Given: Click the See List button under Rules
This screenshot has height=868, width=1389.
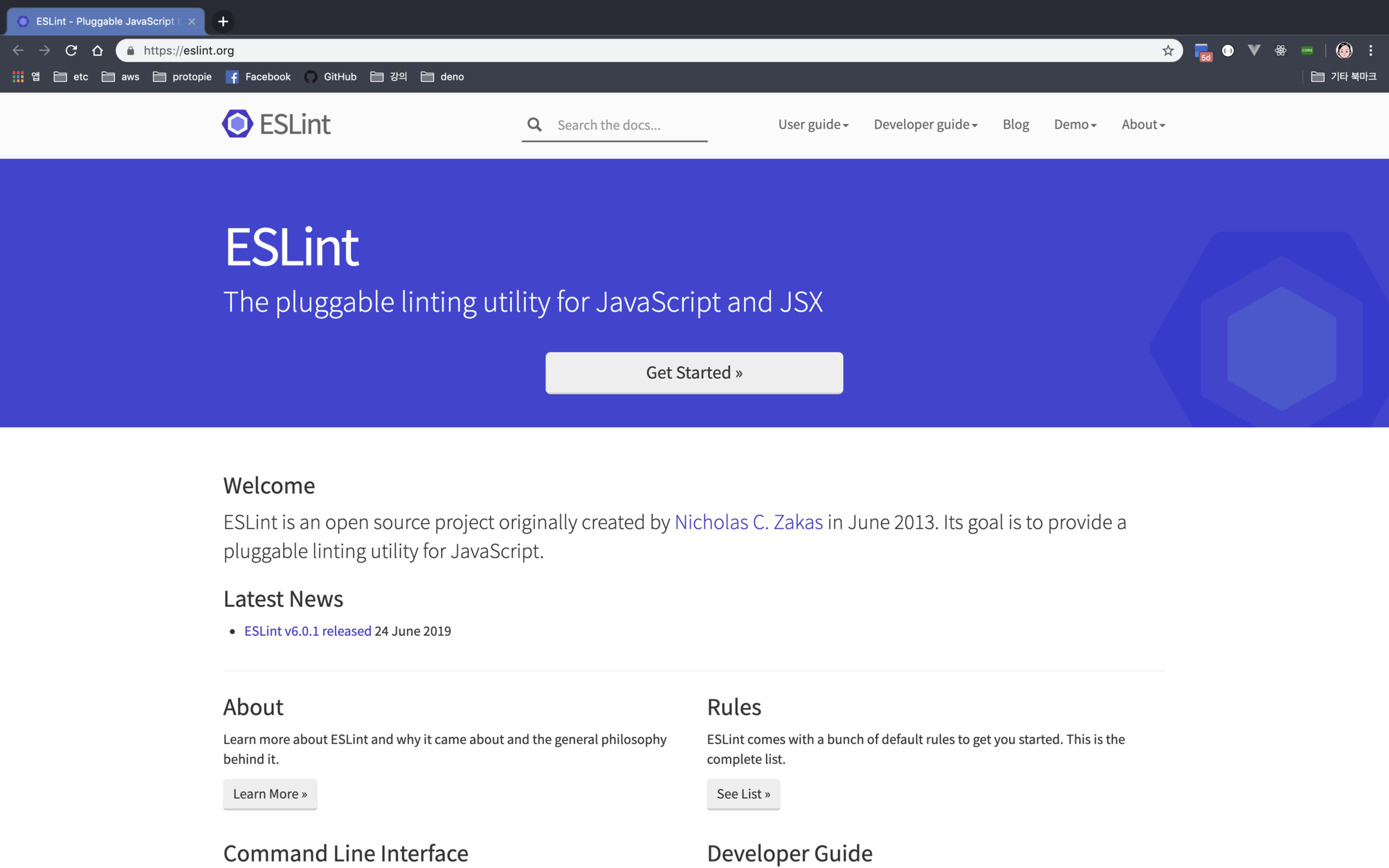Looking at the screenshot, I should click(x=743, y=793).
